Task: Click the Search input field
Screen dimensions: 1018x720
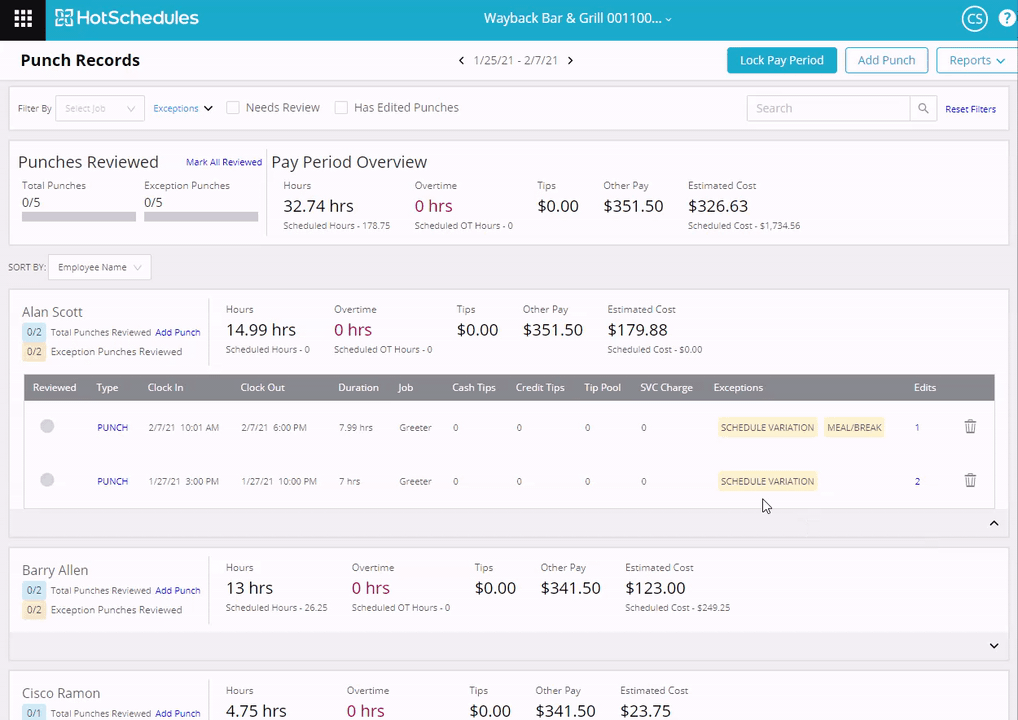Action: coord(828,108)
